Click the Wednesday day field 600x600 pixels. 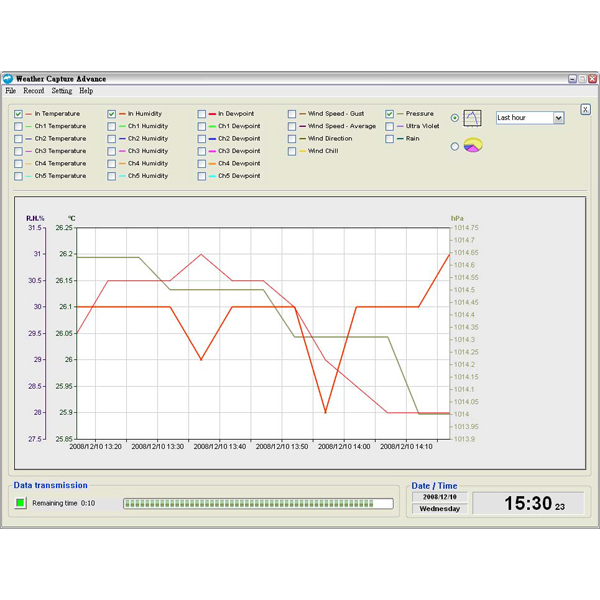pyautogui.click(x=440, y=509)
